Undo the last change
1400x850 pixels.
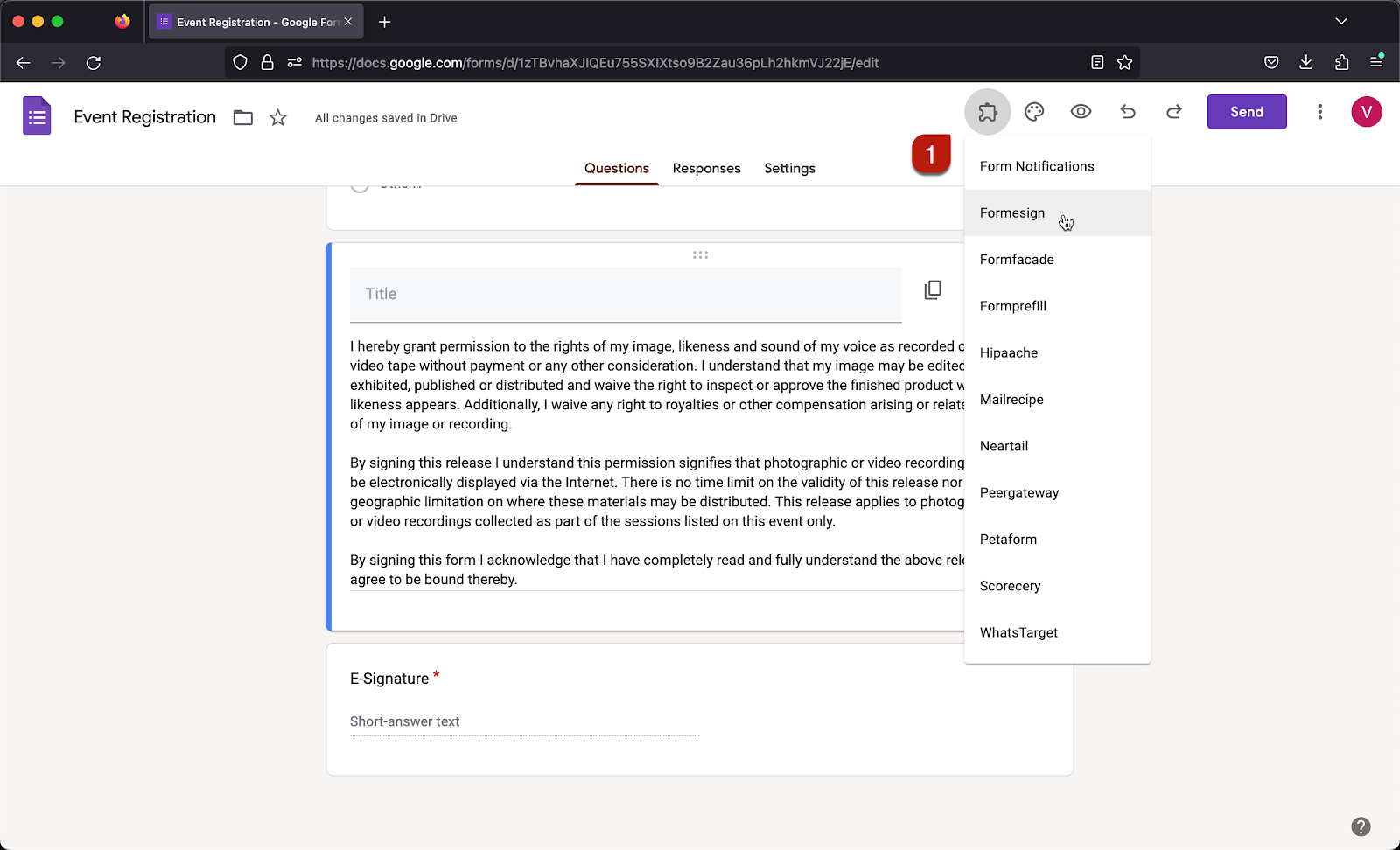(x=1127, y=111)
